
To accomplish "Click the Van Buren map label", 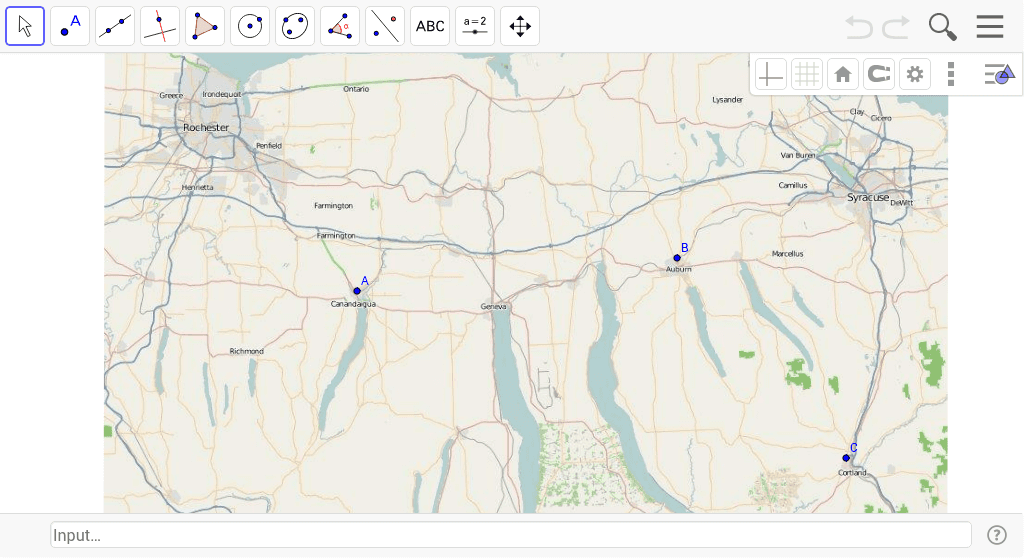I will tap(798, 156).
